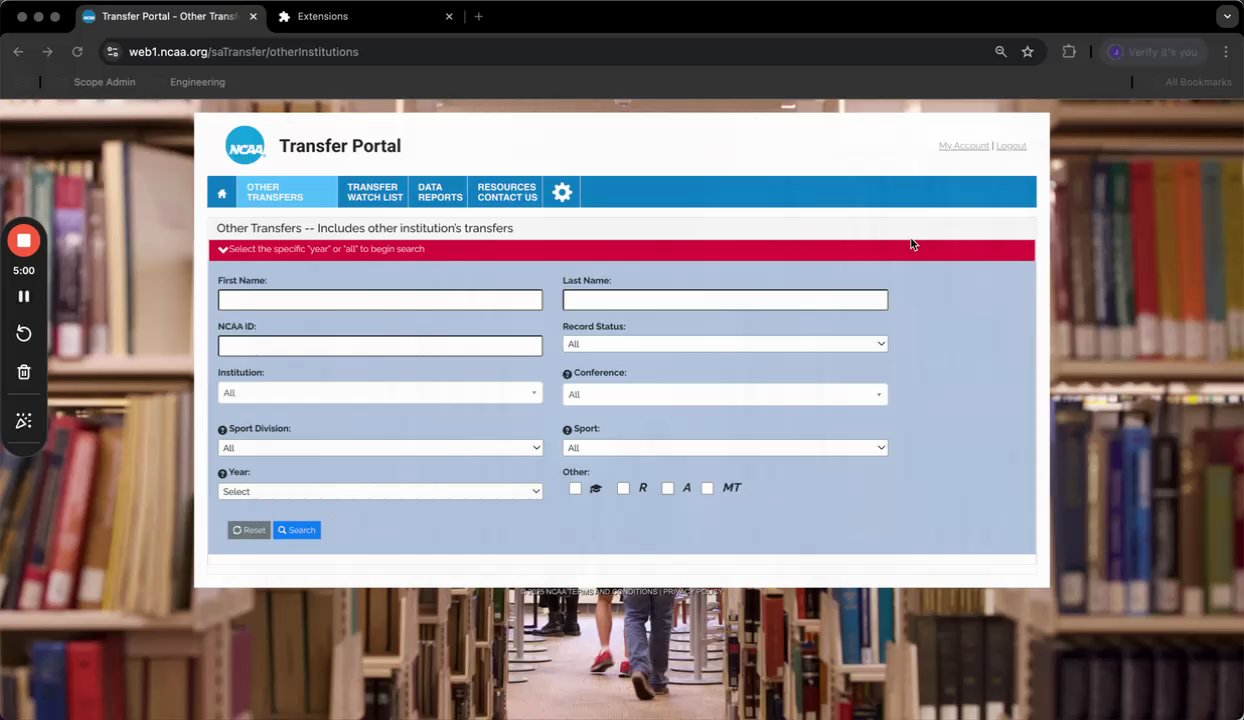The width and height of the screenshot is (1244, 720).
Task: Delete the recording using the trash icon
Action: coord(24,372)
